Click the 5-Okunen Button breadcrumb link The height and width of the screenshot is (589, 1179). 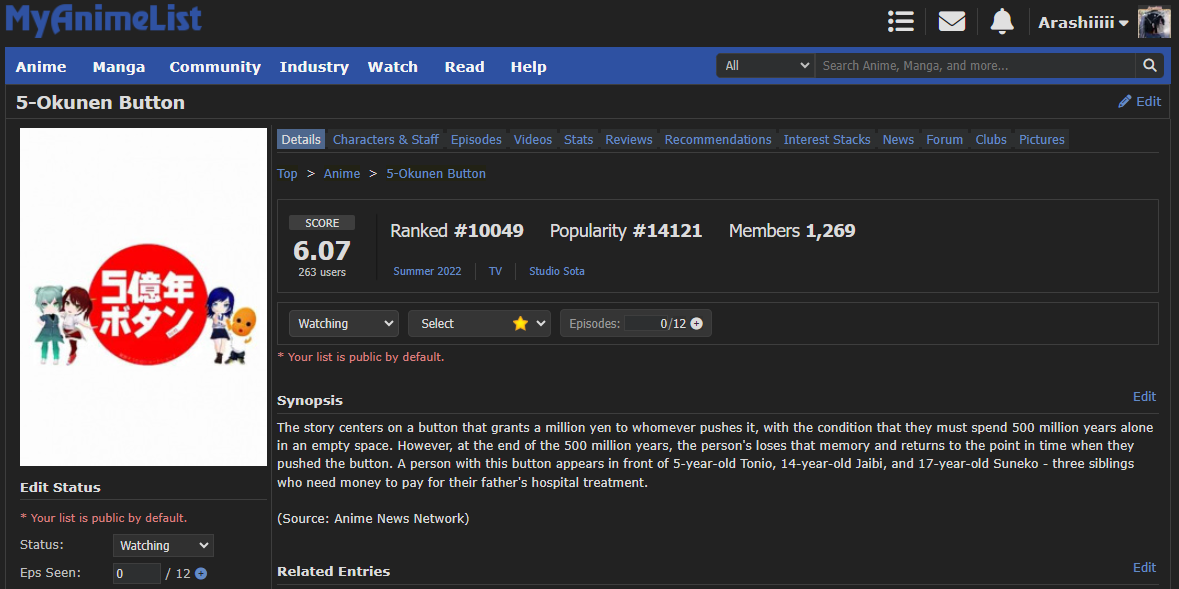[436, 174]
